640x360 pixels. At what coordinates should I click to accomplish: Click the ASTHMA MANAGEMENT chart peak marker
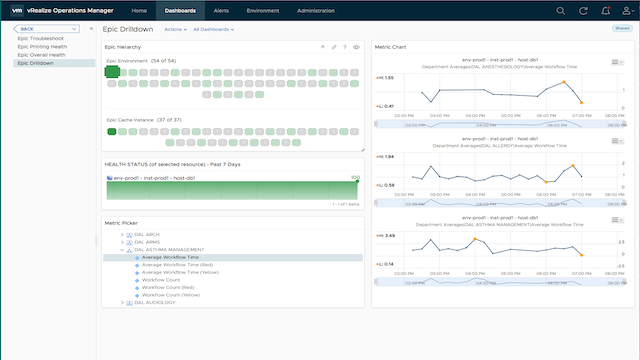pos(475,239)
